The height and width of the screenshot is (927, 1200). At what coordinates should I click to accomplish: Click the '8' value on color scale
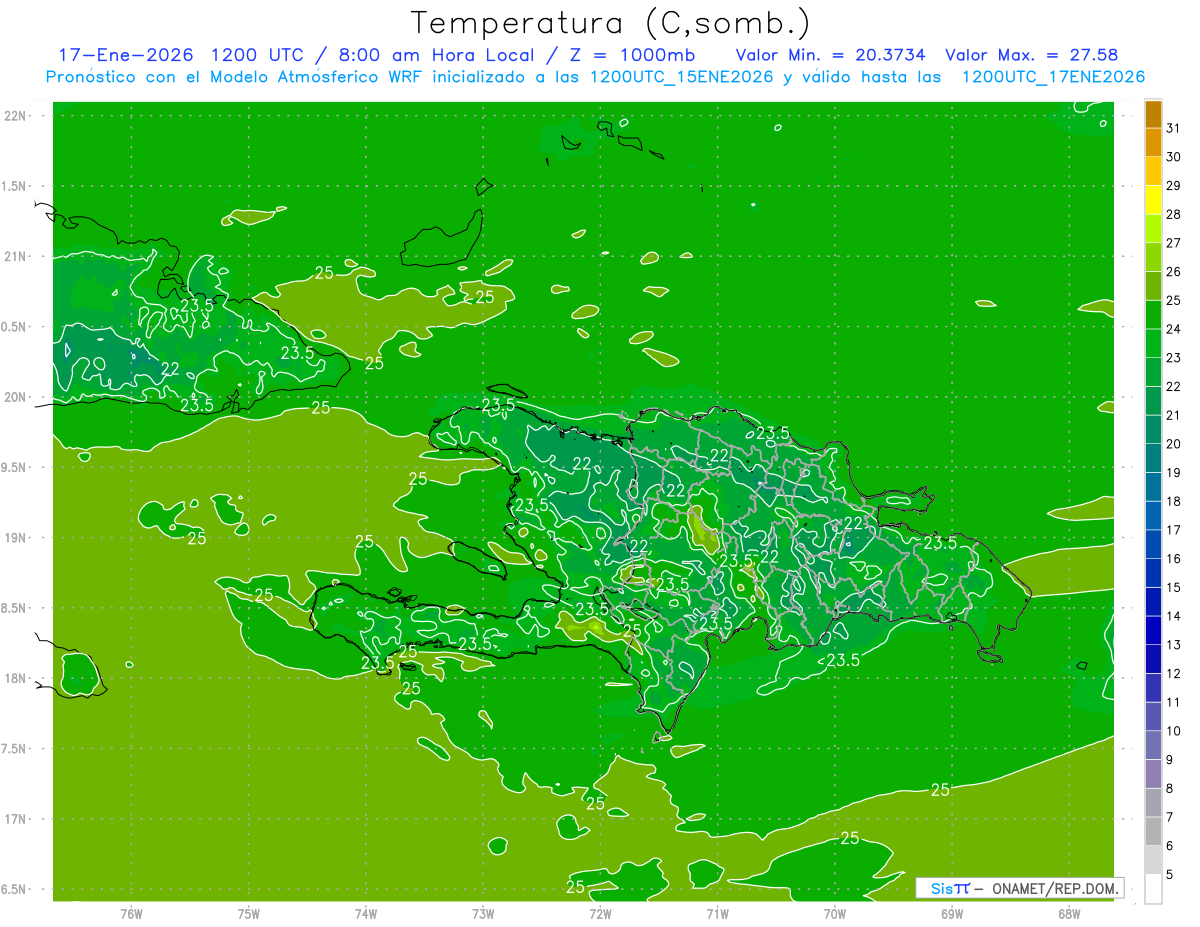point(1170,789)
